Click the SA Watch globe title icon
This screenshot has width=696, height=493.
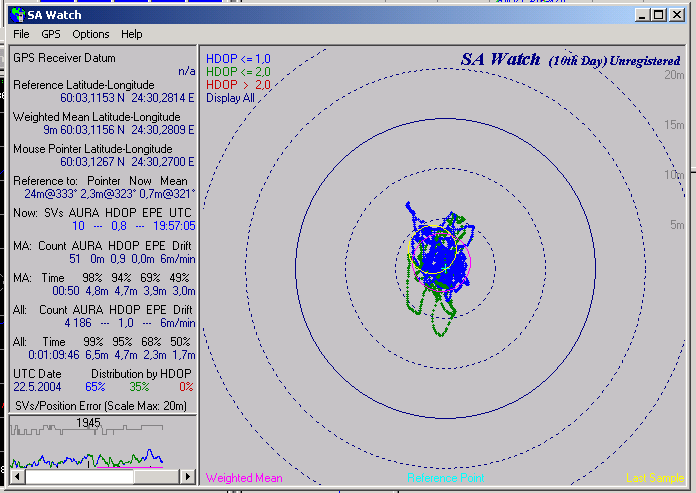click(x=18, y=15)
